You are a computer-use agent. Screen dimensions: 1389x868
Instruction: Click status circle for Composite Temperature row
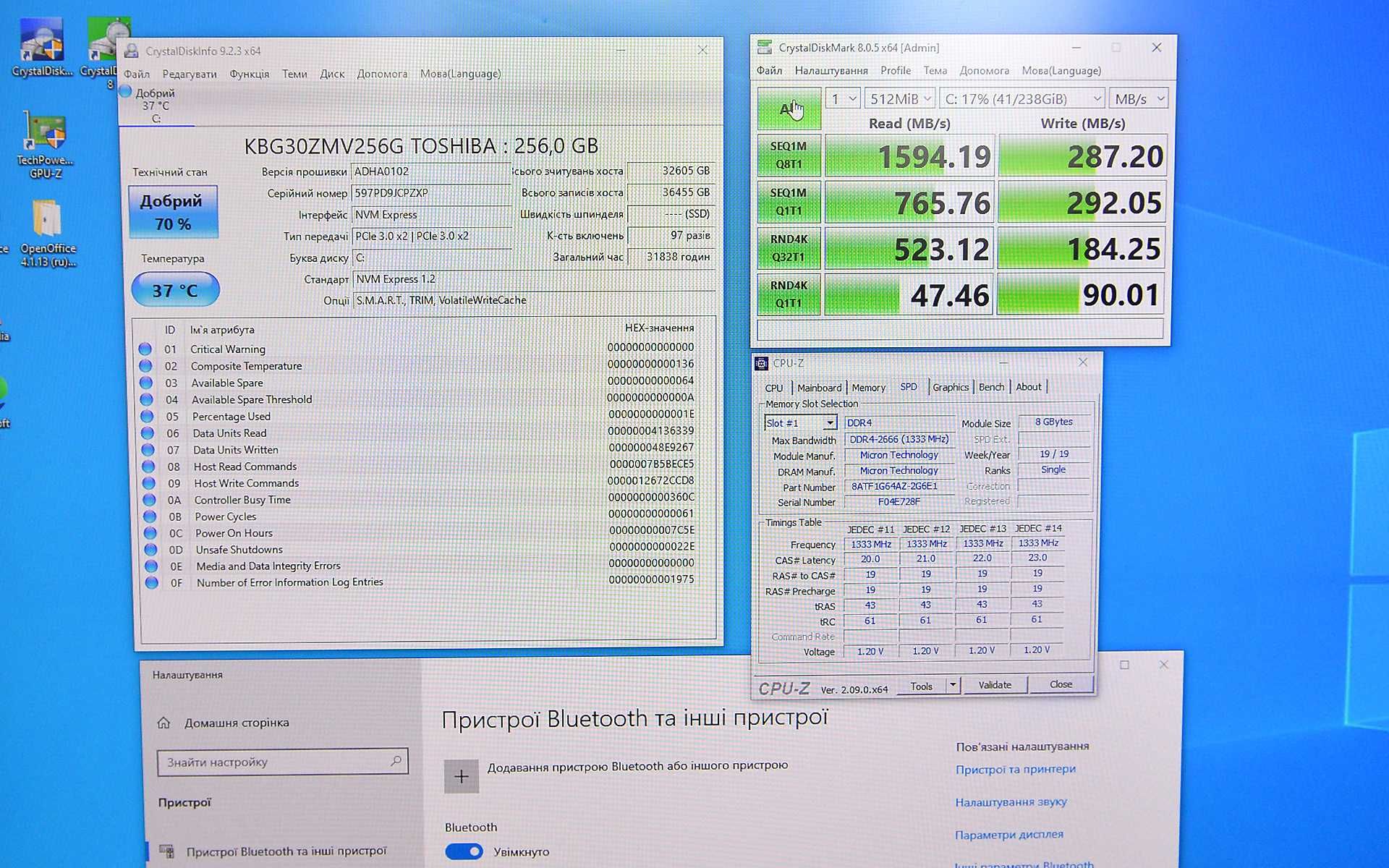tap(145, 365)
